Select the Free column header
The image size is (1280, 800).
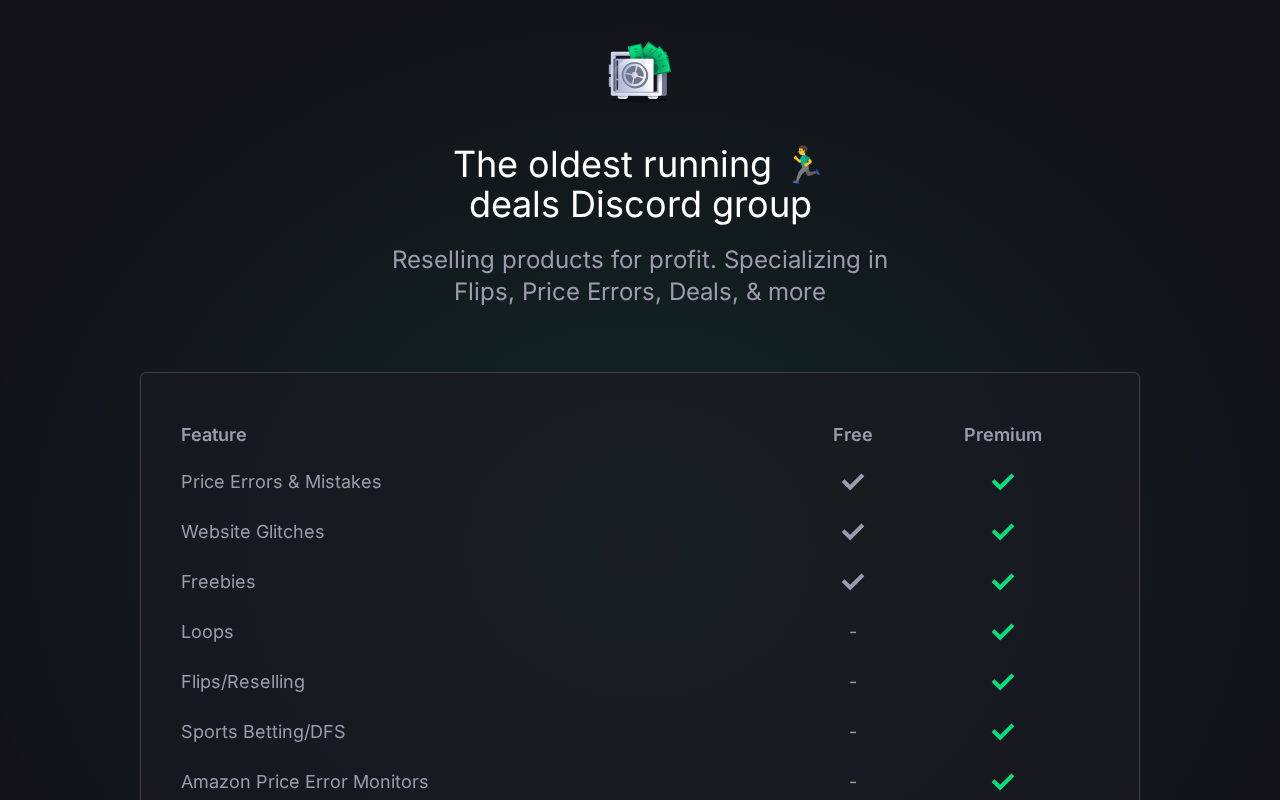852,435
